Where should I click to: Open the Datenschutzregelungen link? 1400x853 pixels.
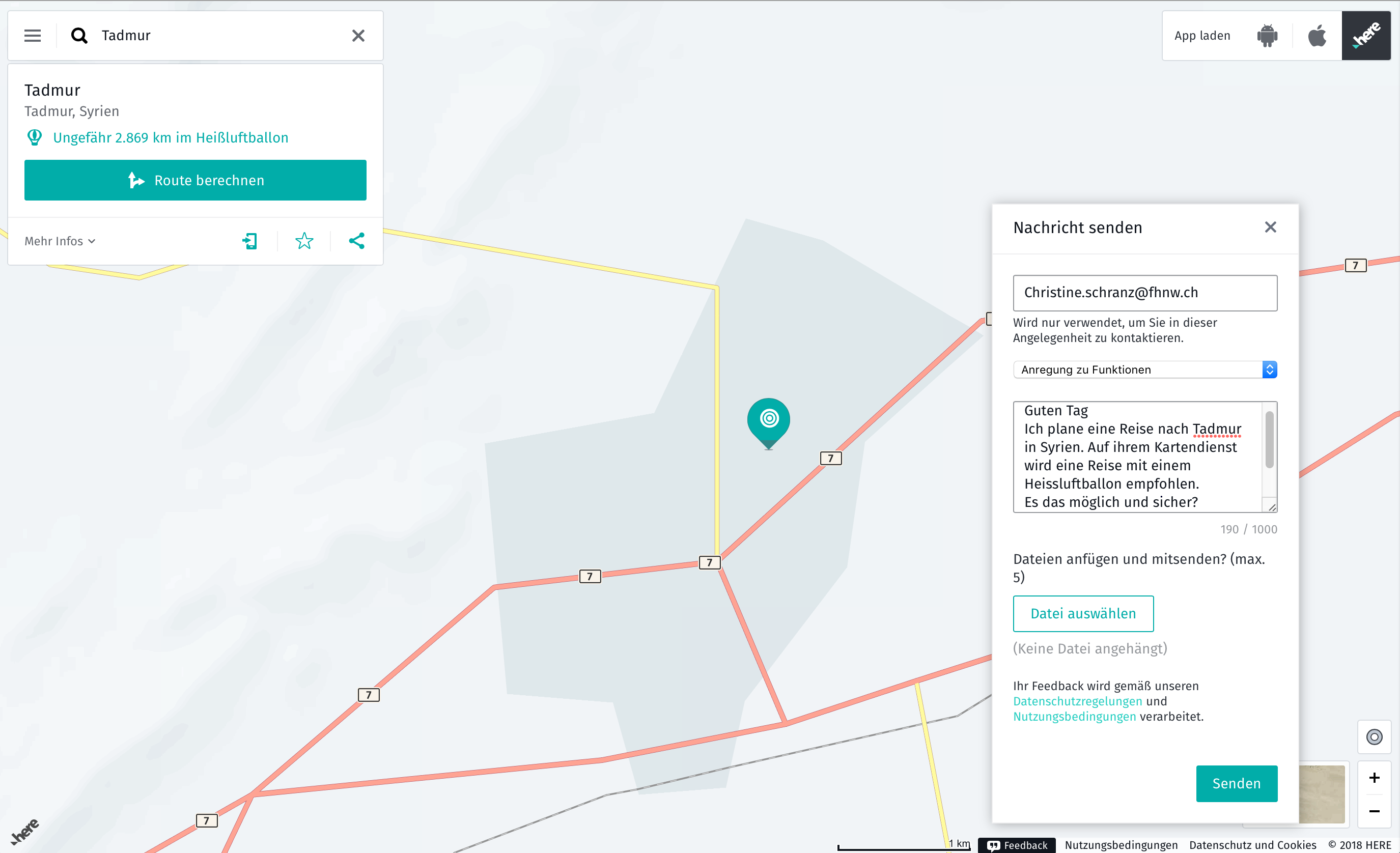(1075, 702)
